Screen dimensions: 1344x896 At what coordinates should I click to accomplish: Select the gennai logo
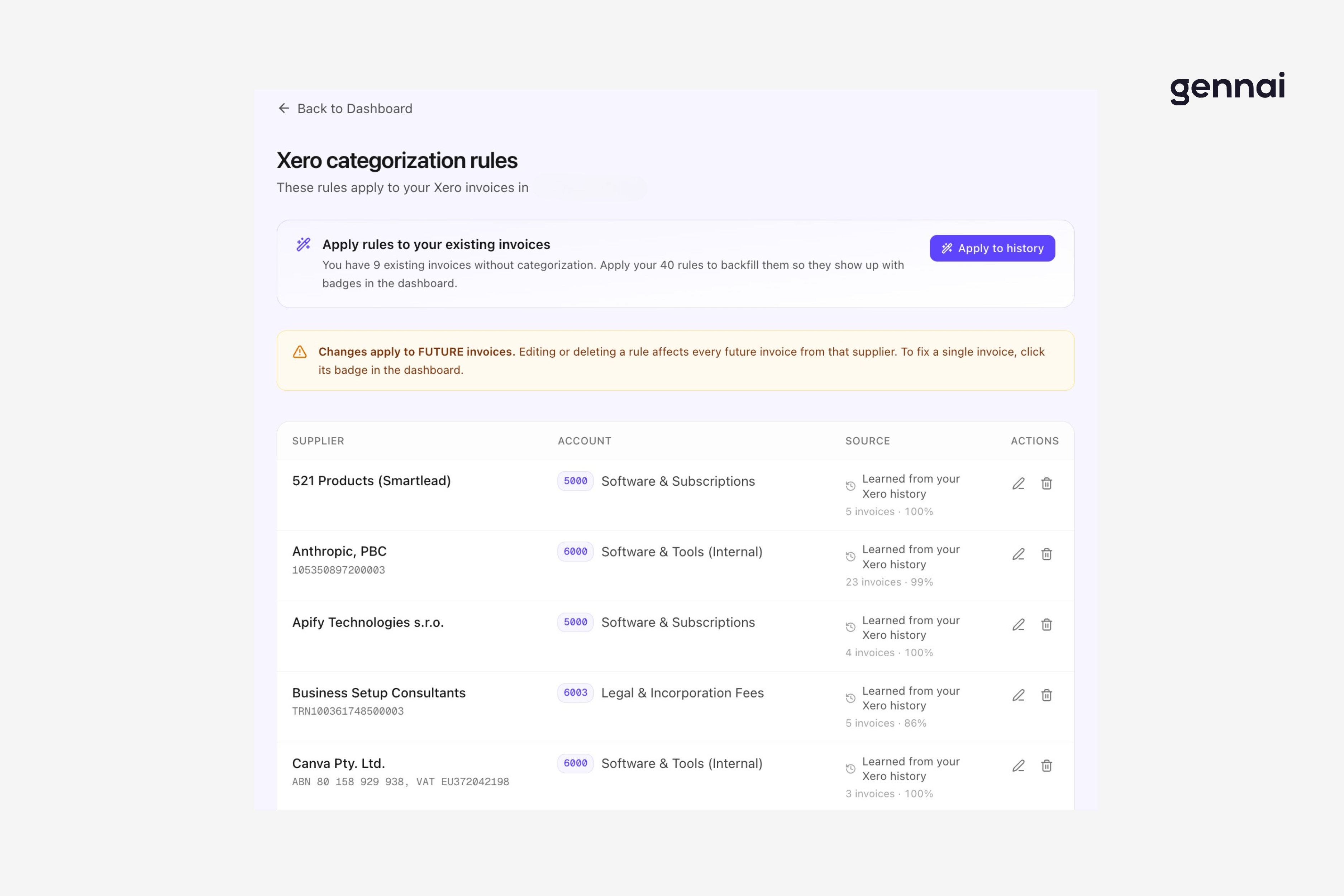coord(1227,87)
